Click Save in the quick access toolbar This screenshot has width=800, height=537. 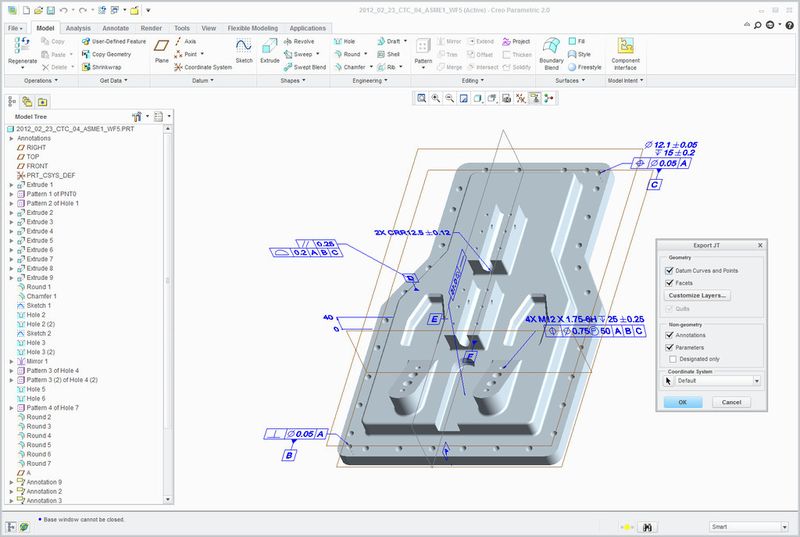(x=51, y=10)
